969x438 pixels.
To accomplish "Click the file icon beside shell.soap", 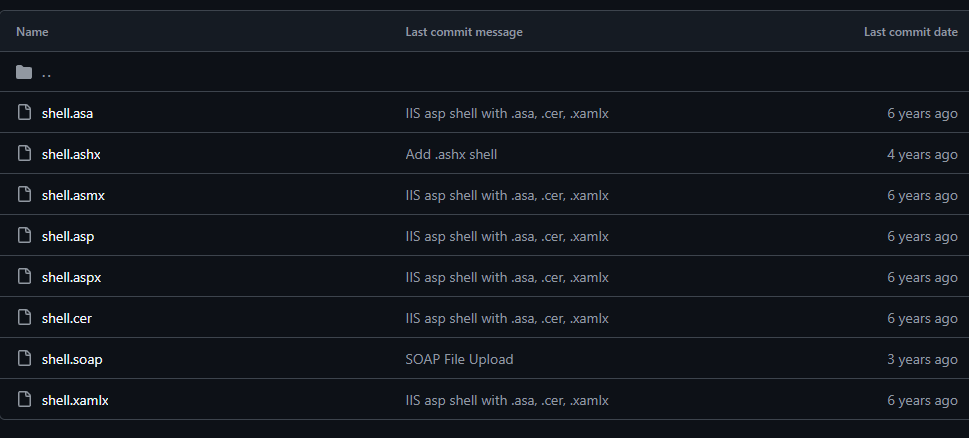I will tap(24, 358).
